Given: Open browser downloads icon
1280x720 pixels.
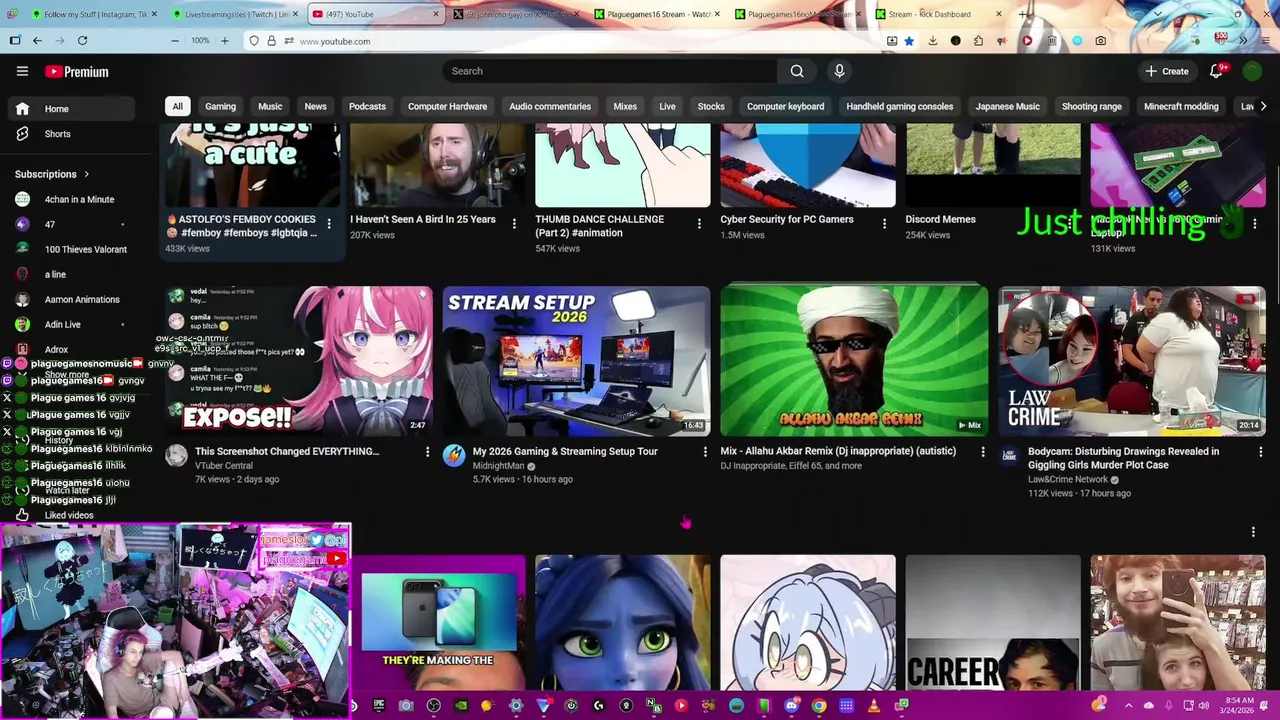Looking at the screenshot, I should (x=932, y=41).
